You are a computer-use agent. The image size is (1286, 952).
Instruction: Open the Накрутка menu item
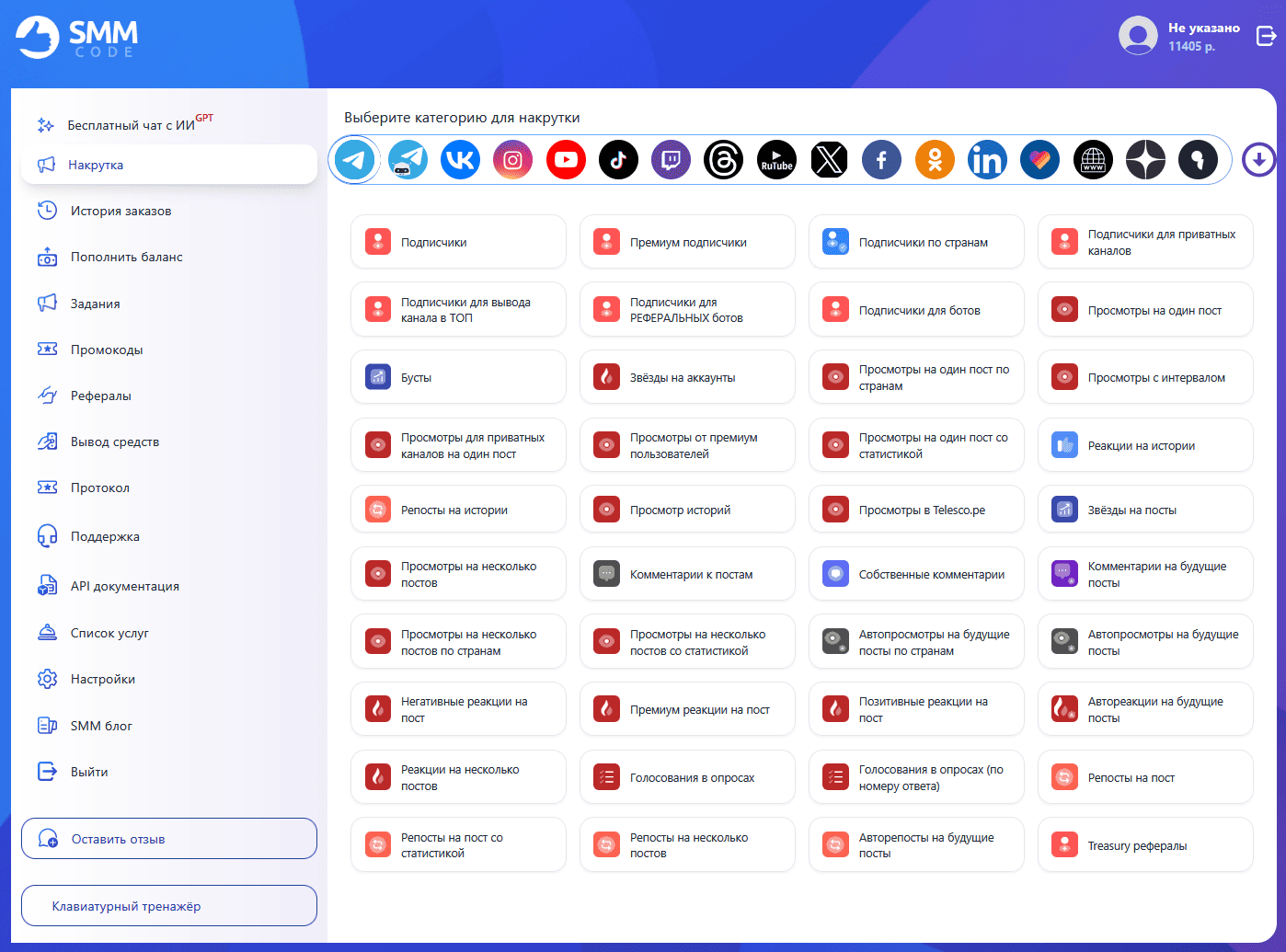coord(169,165)
